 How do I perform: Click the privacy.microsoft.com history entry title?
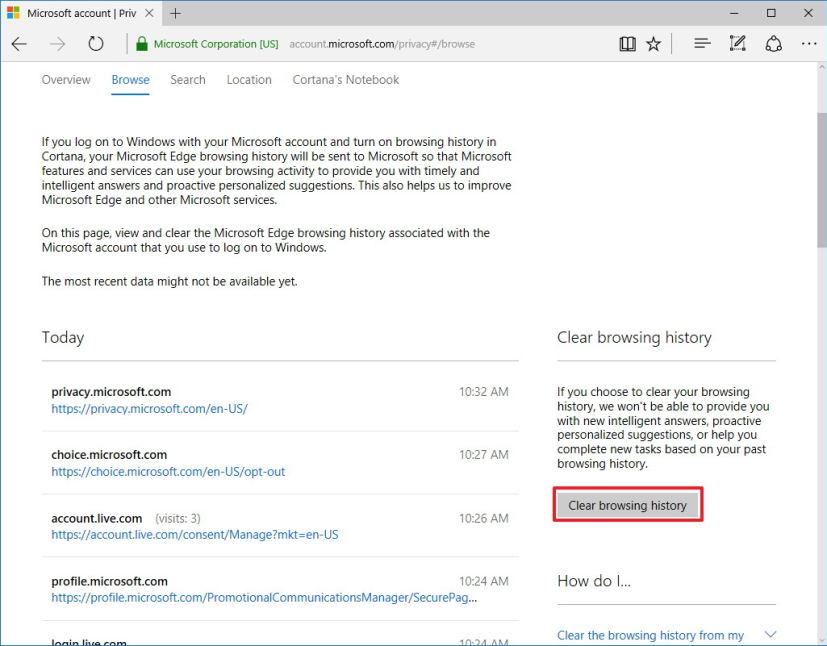click(x=111, y=392)
